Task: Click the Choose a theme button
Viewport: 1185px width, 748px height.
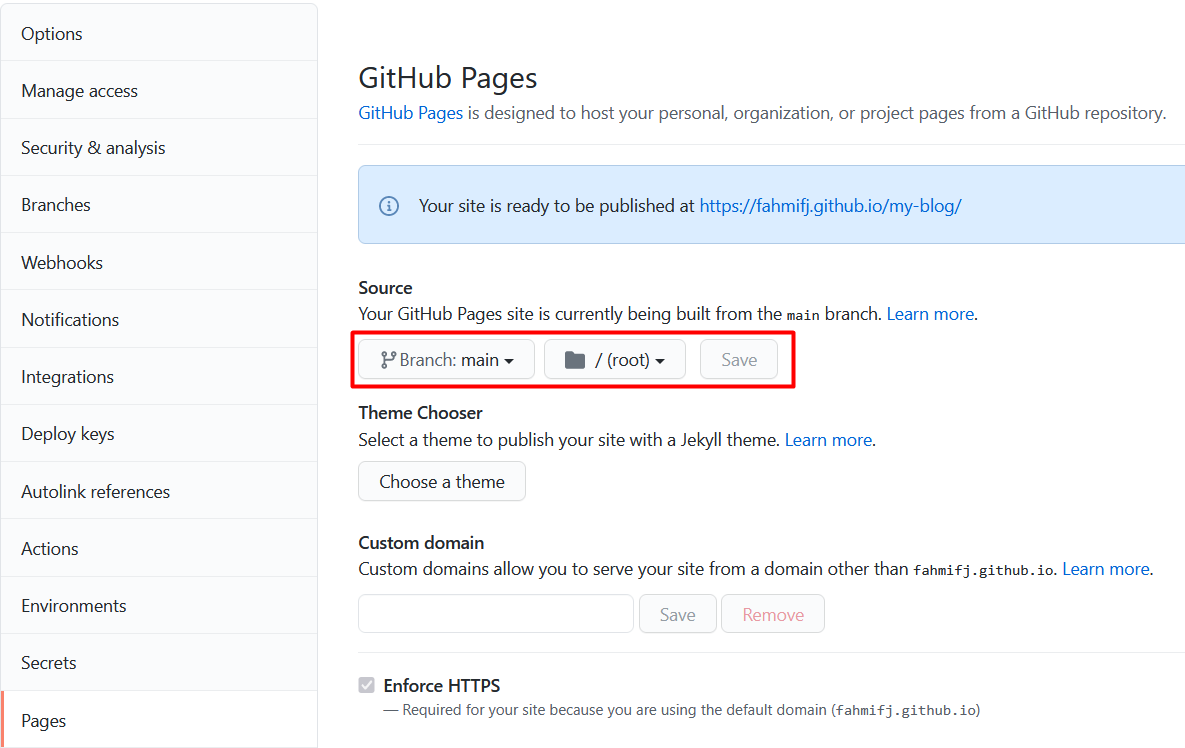Action: pyautogui.click(x=442, y=482)
